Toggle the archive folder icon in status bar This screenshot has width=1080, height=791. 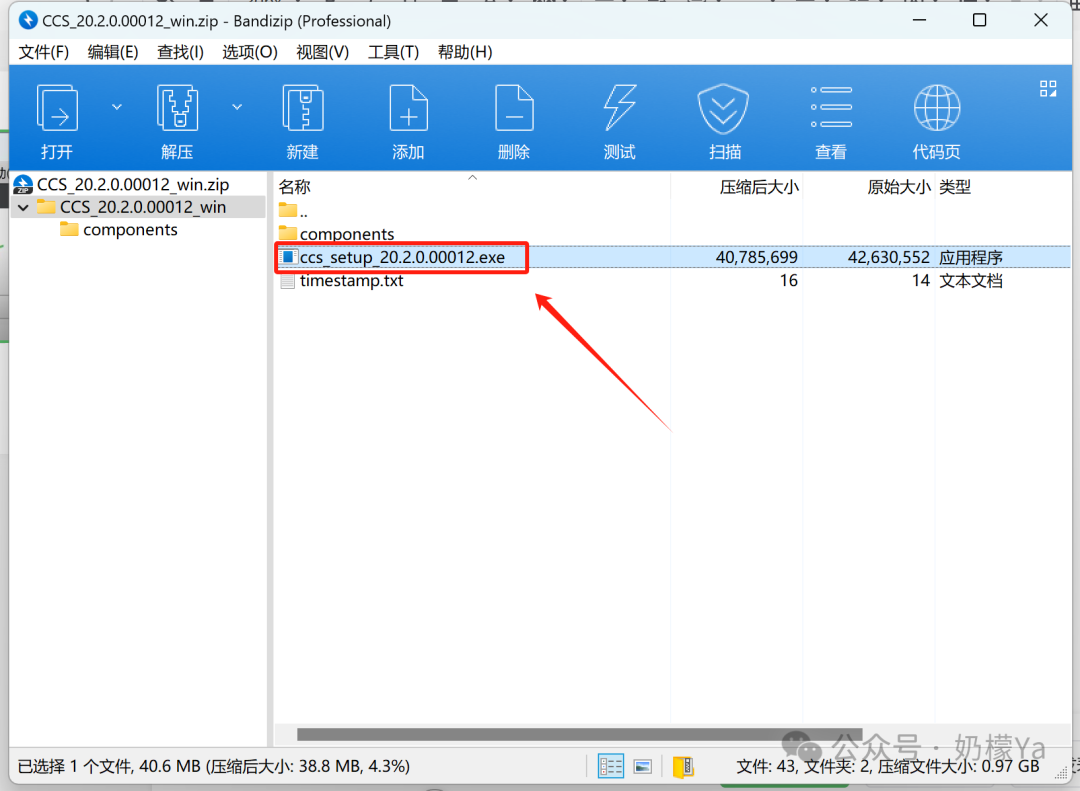pos(683,766)
